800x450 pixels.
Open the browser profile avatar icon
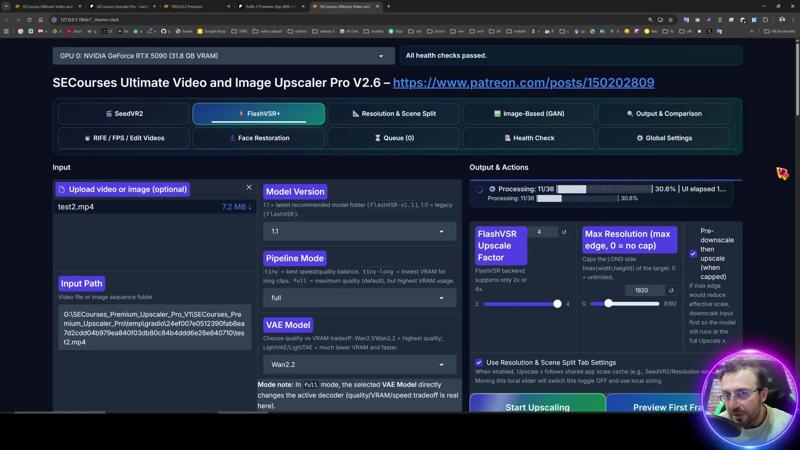[782, 19]
